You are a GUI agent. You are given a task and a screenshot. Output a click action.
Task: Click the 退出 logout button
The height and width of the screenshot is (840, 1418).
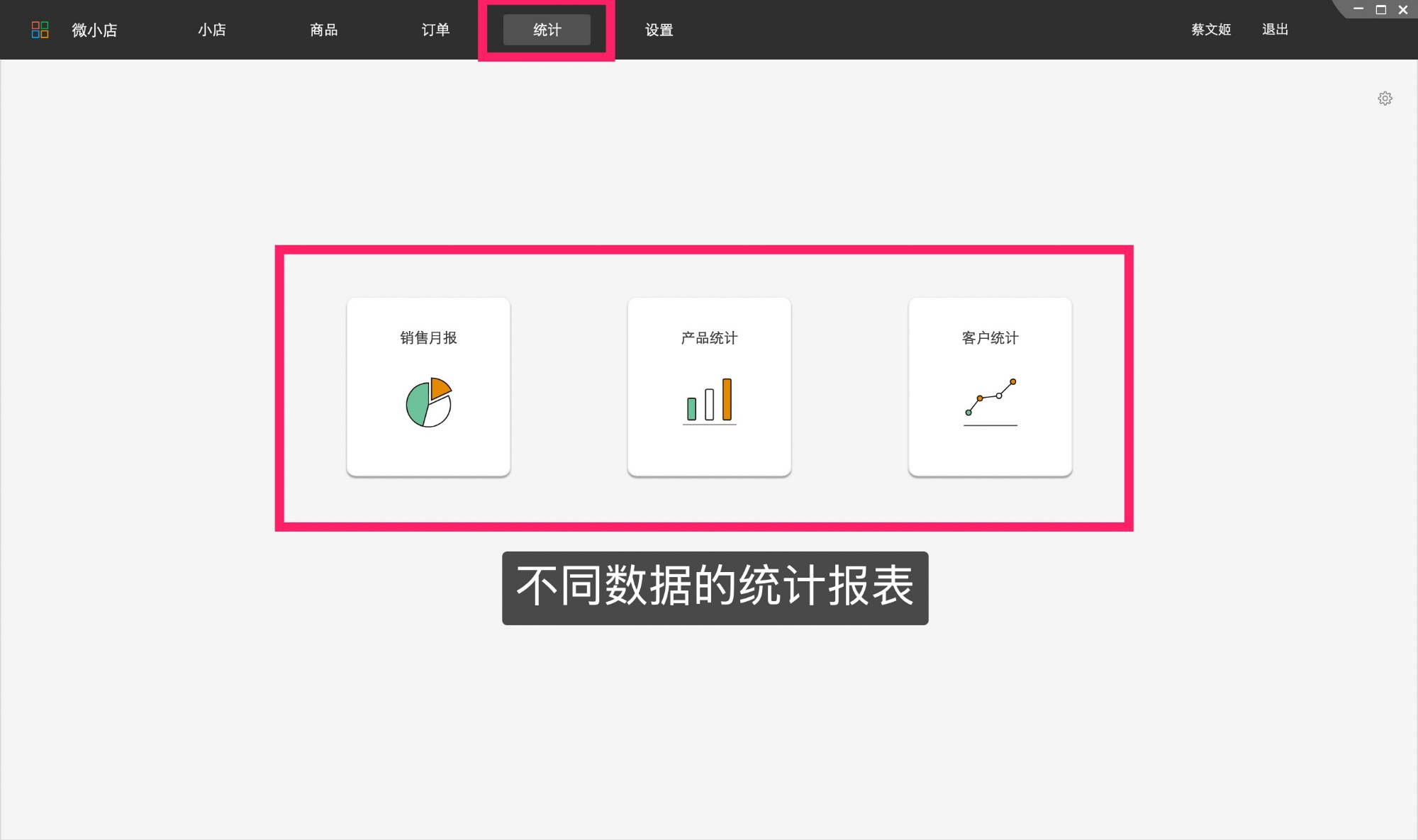tap(1275, 30)
